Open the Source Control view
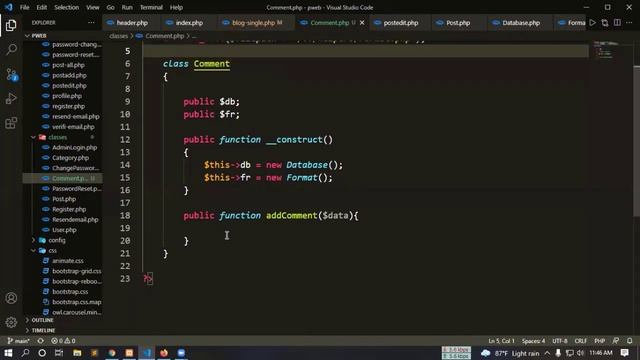The width and height of the screenshot is (640, 360). coord(11,74)
